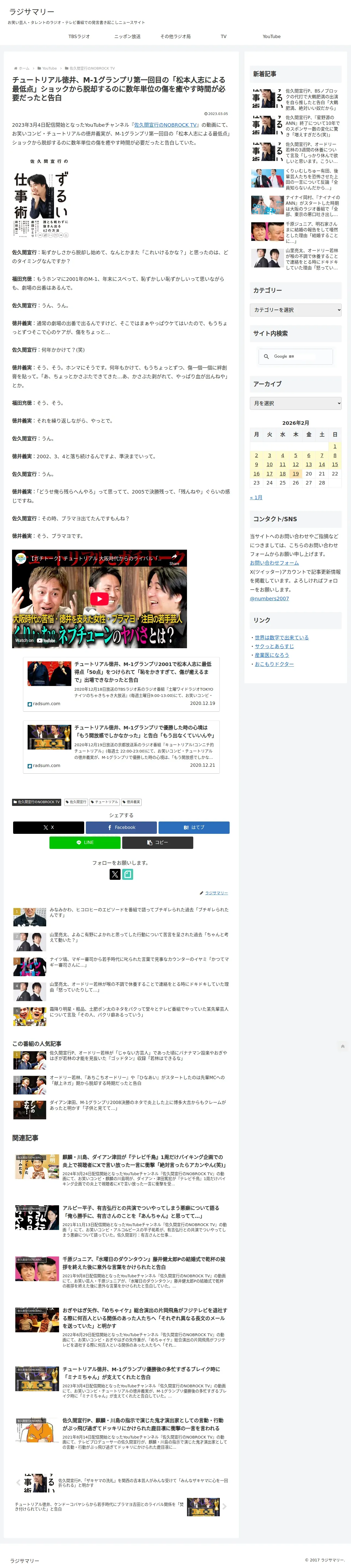Open the TBSラジオ menu item

(x=79, y=36)
